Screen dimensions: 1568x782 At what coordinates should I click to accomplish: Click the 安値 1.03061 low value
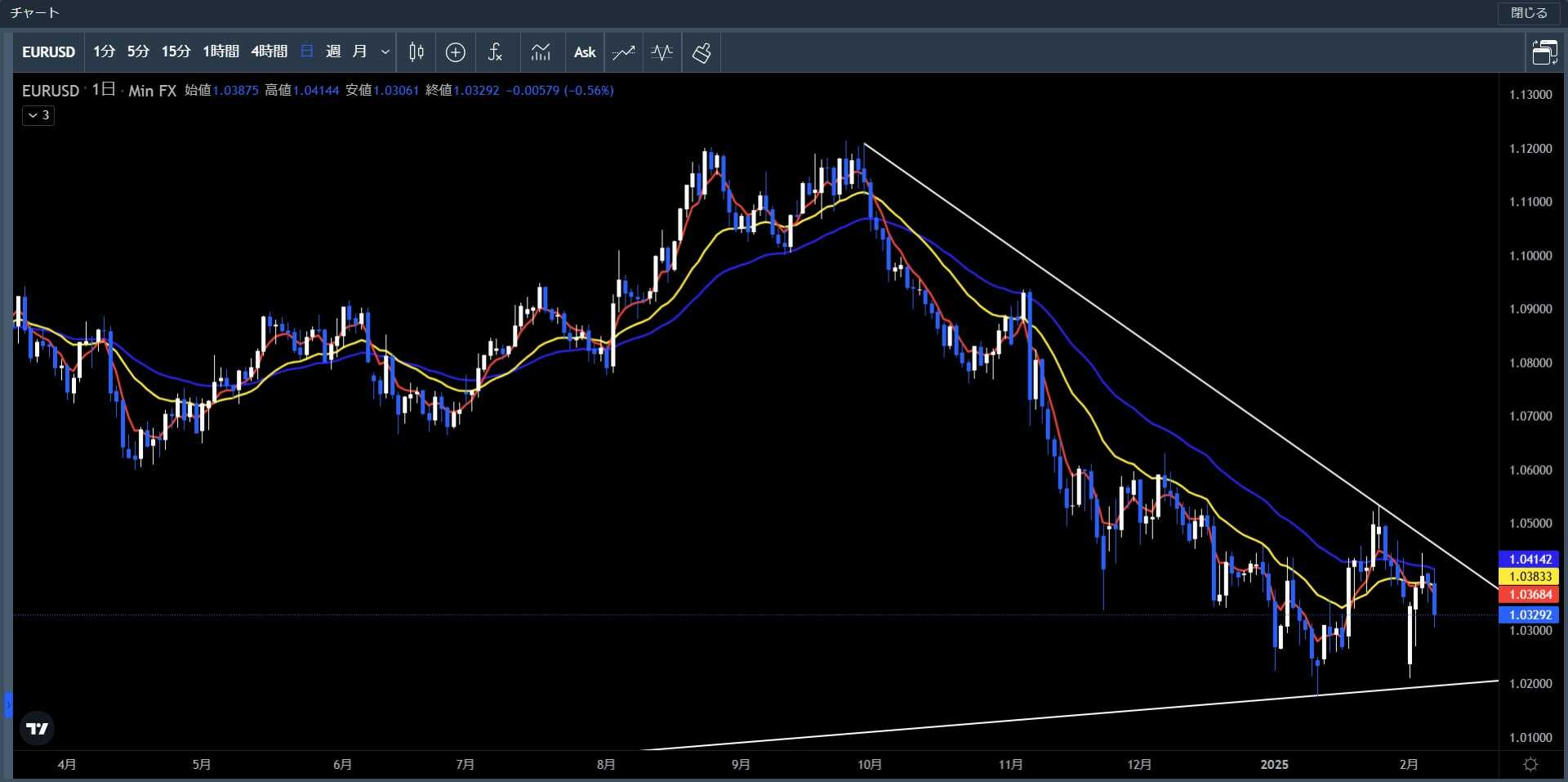382,91
